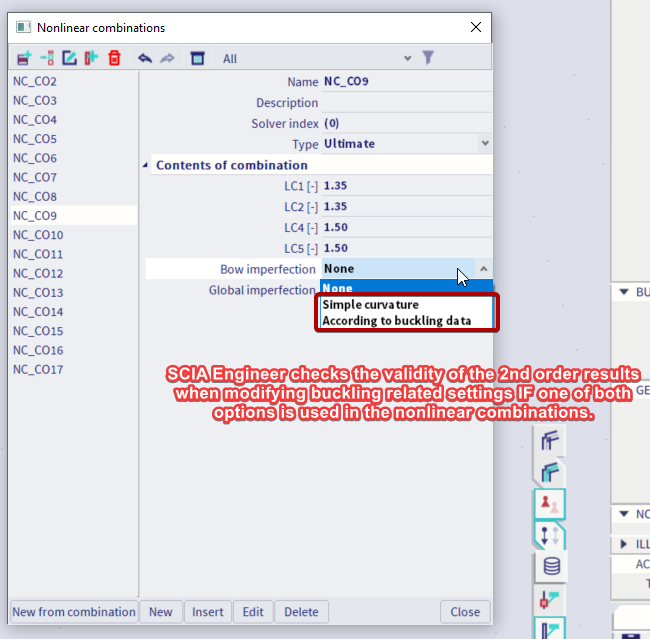This screenshot has height=639, width=650.
Task: Click the undo arrow icon
Action: (145, 58)
